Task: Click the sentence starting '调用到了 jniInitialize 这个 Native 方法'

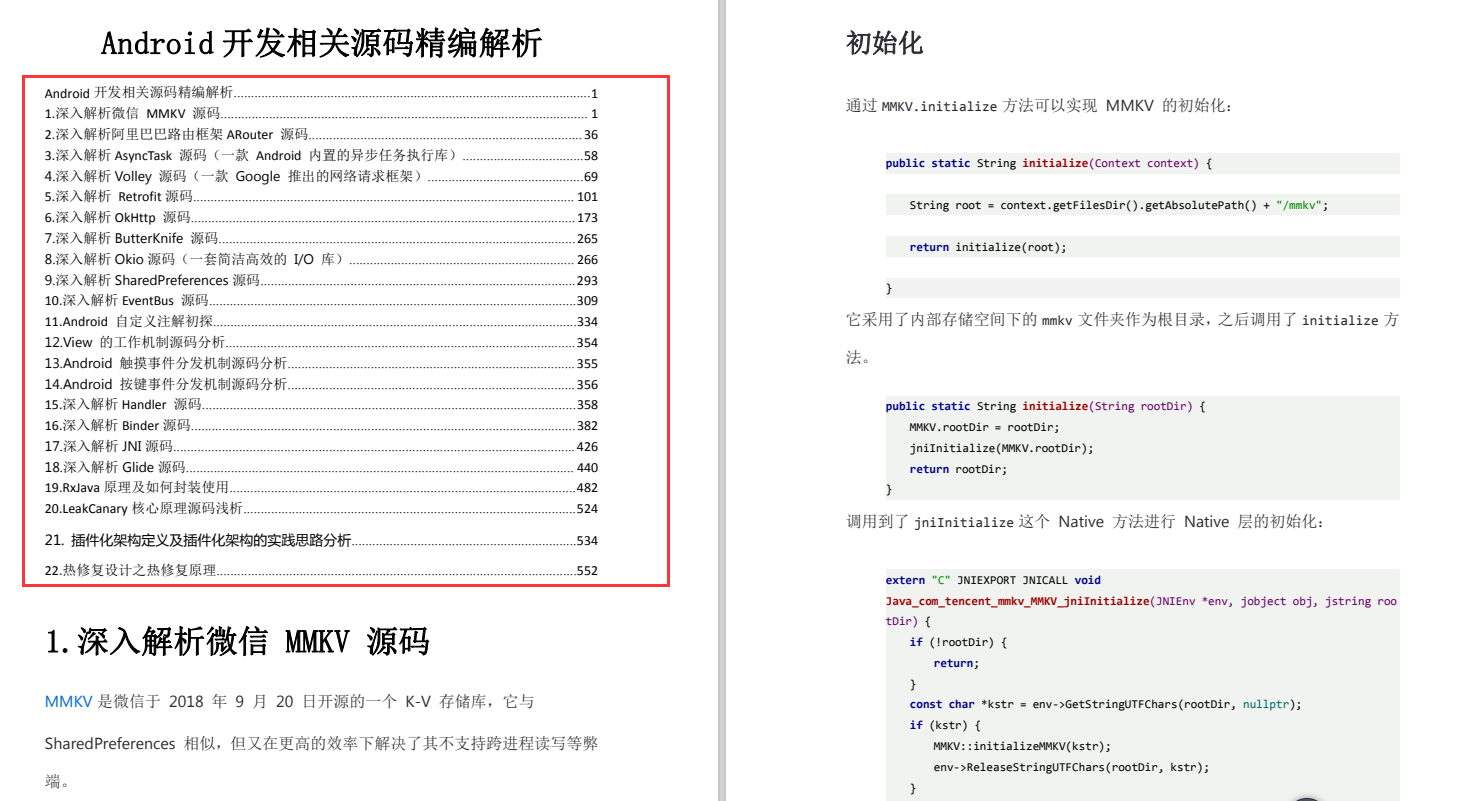Action: point(1085,522)
